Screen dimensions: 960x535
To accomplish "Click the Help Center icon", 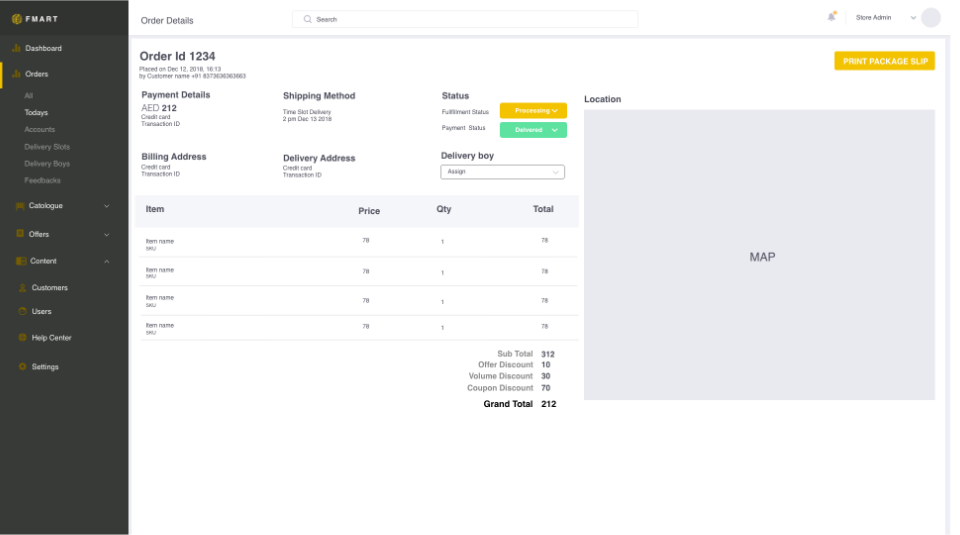I will [23, 338].
